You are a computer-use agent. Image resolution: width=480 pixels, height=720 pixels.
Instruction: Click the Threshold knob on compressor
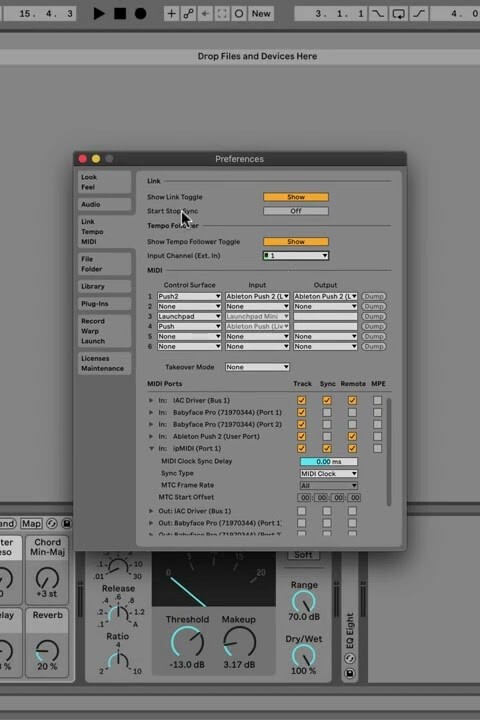tap(187, 641)
